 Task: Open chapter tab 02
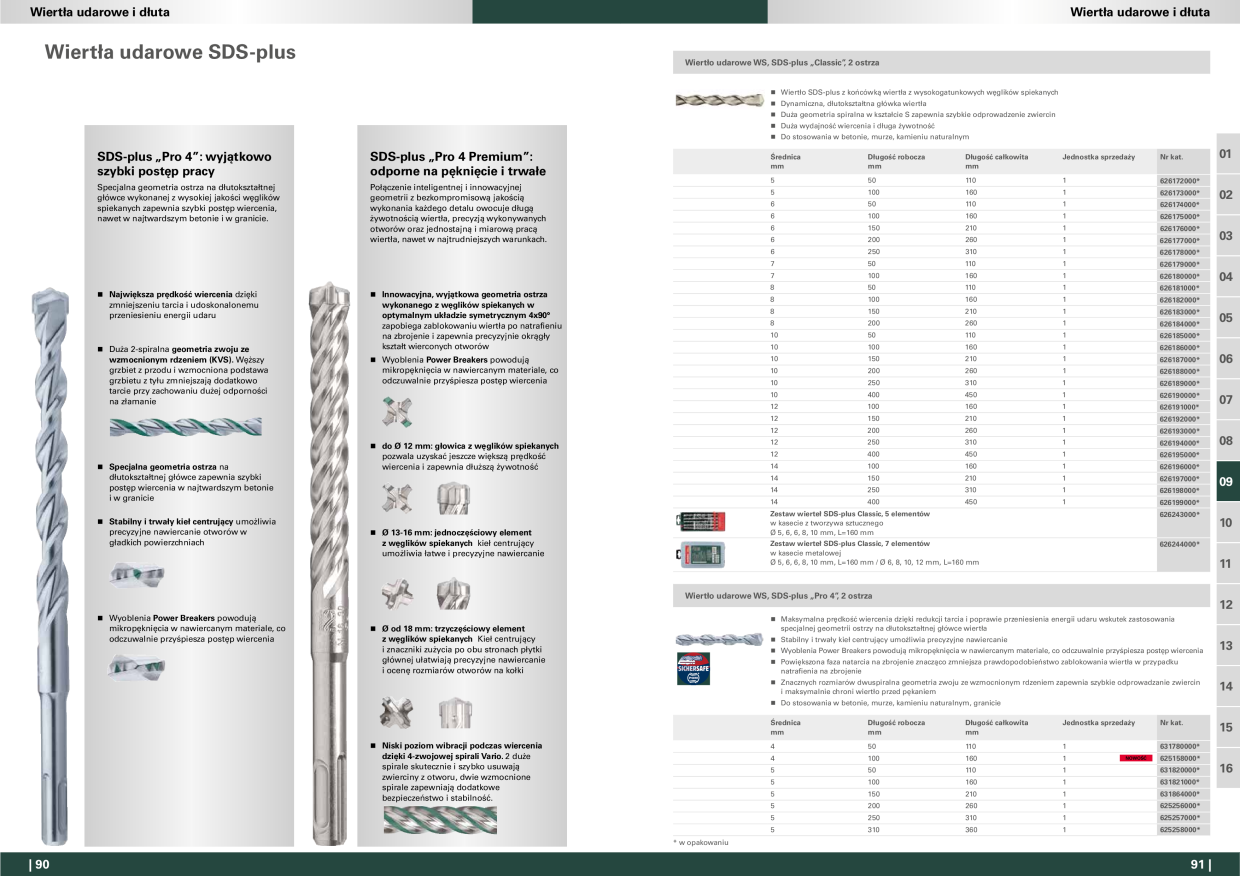pyautogui.click(x=1227, y=195)
